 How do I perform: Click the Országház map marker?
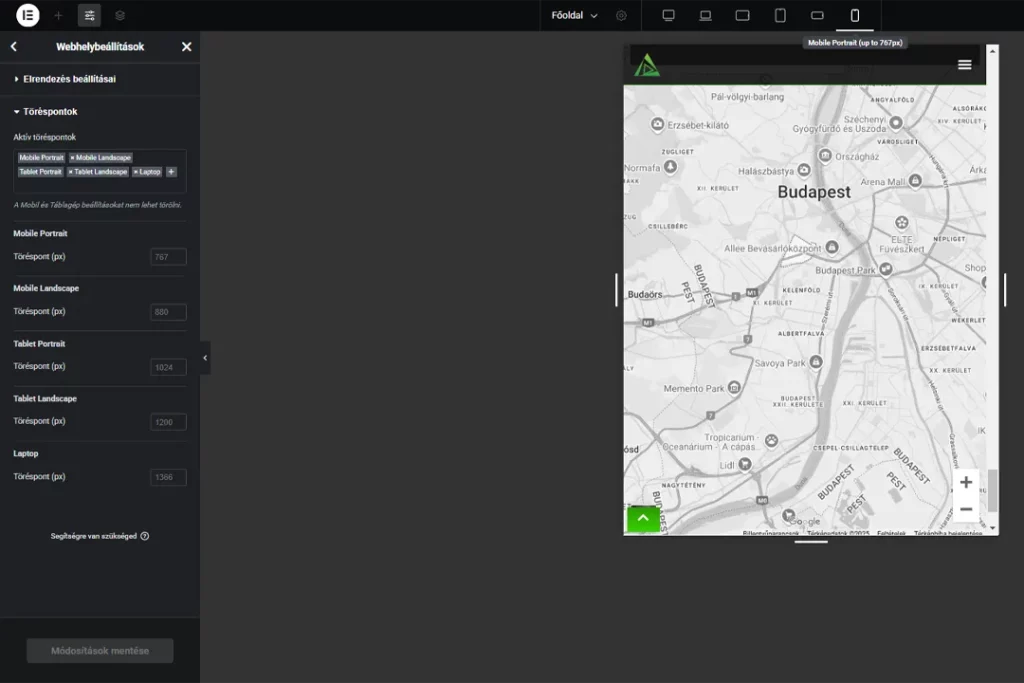tap(825, 155)
